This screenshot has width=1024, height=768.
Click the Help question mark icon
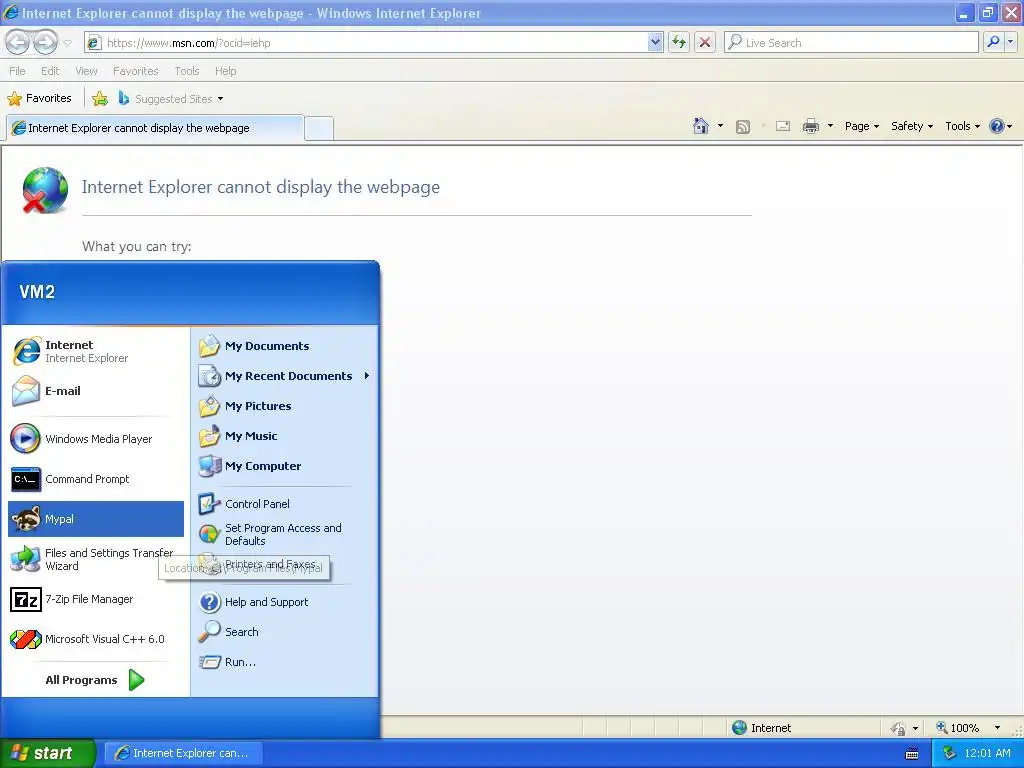tap(997, 126)
